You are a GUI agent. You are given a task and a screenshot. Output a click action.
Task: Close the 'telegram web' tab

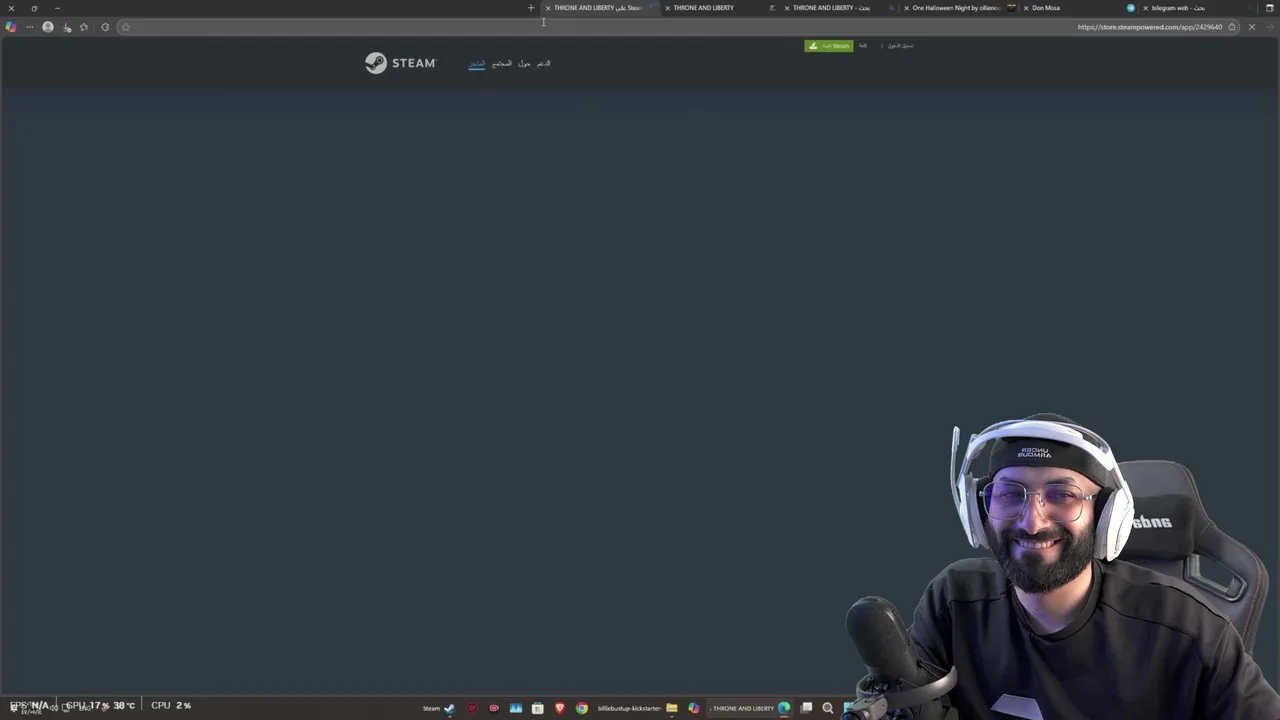click(x=1145, y=8)
